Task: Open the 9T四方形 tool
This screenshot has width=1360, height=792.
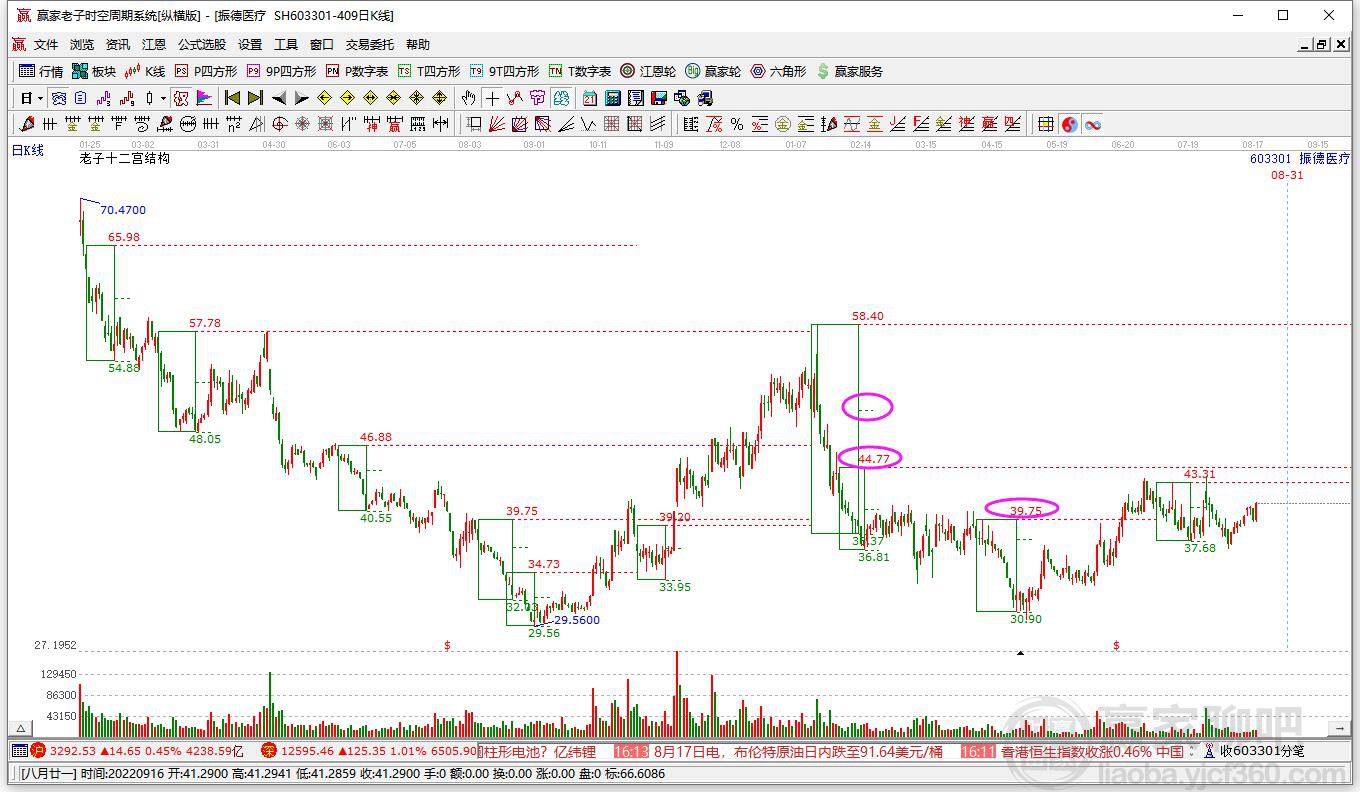Action: click(x=504, y=71)
